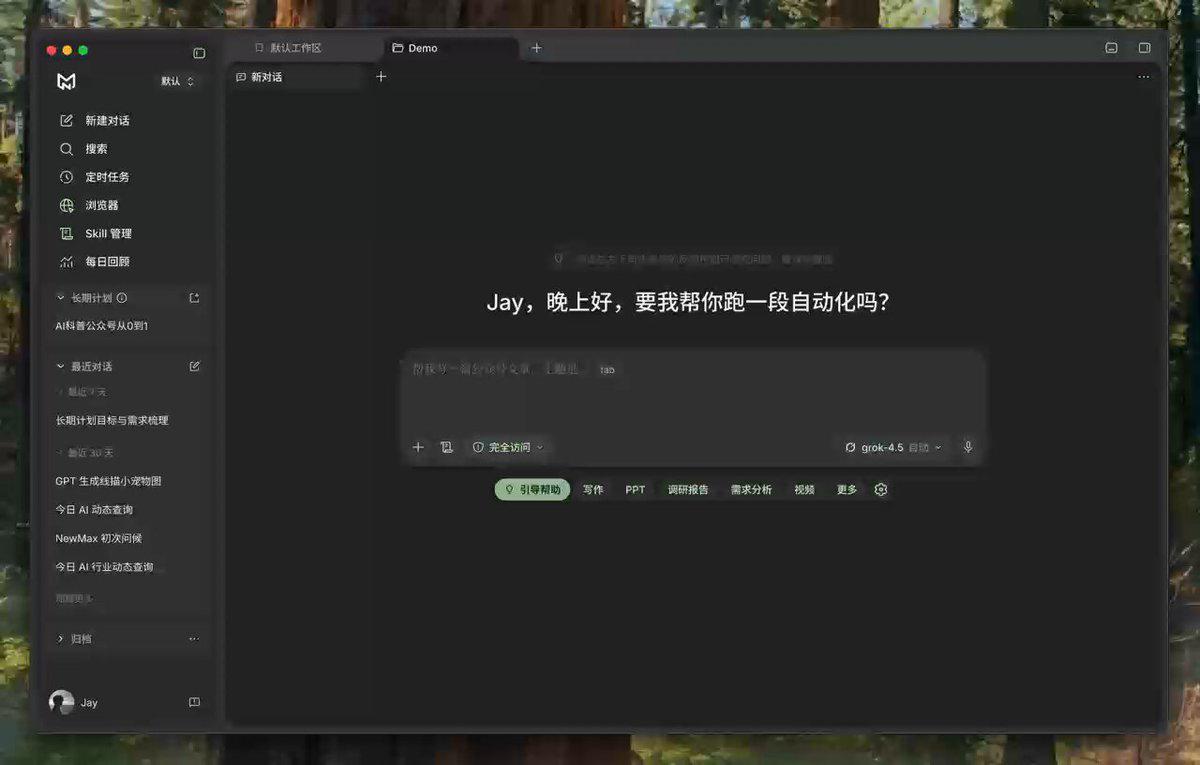Screen dimensions: 1200x765
Task: Expand the 归档 archive section
Action: click(61, 638)
